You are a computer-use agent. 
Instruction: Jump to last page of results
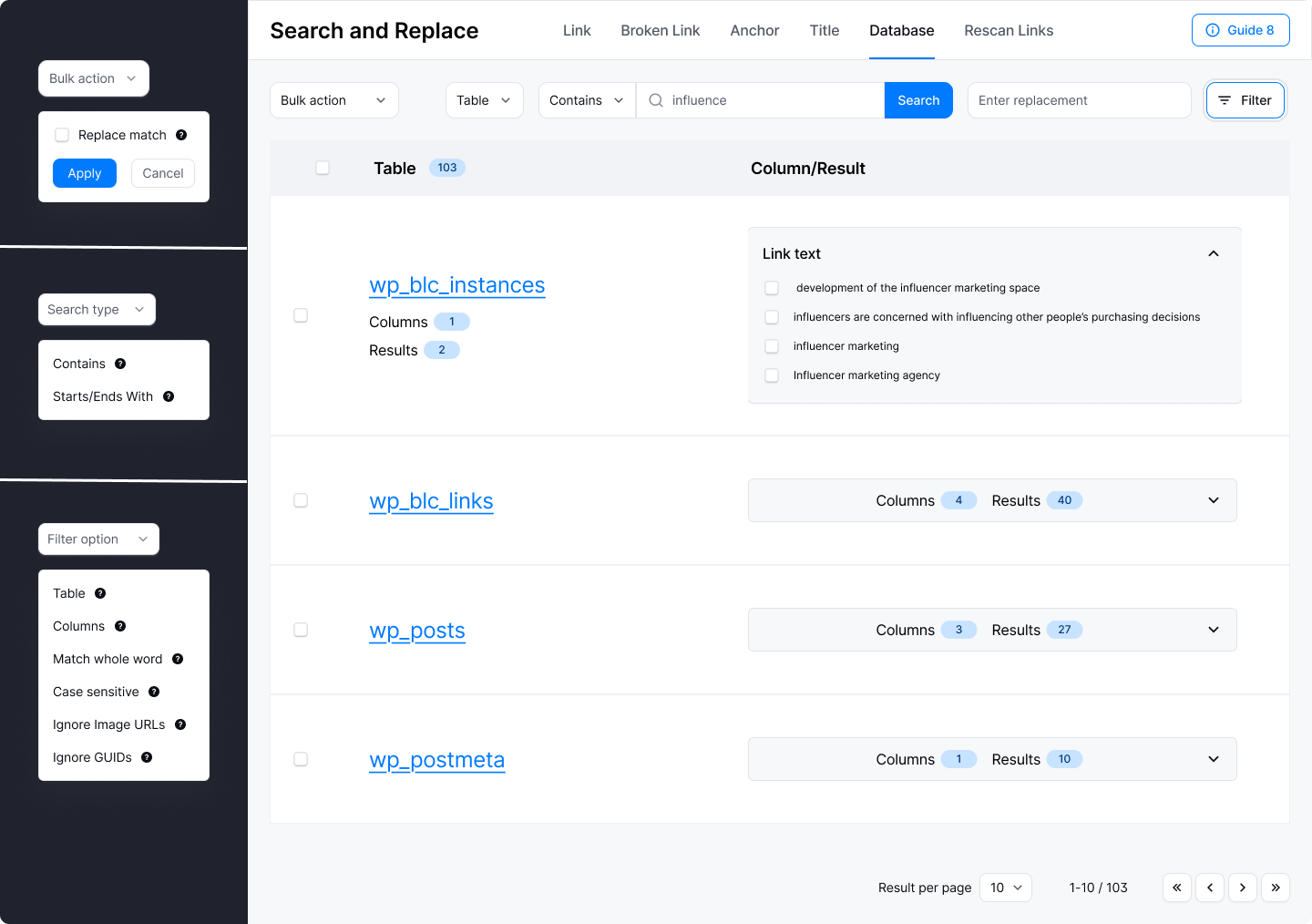[x=1276, y=888]
